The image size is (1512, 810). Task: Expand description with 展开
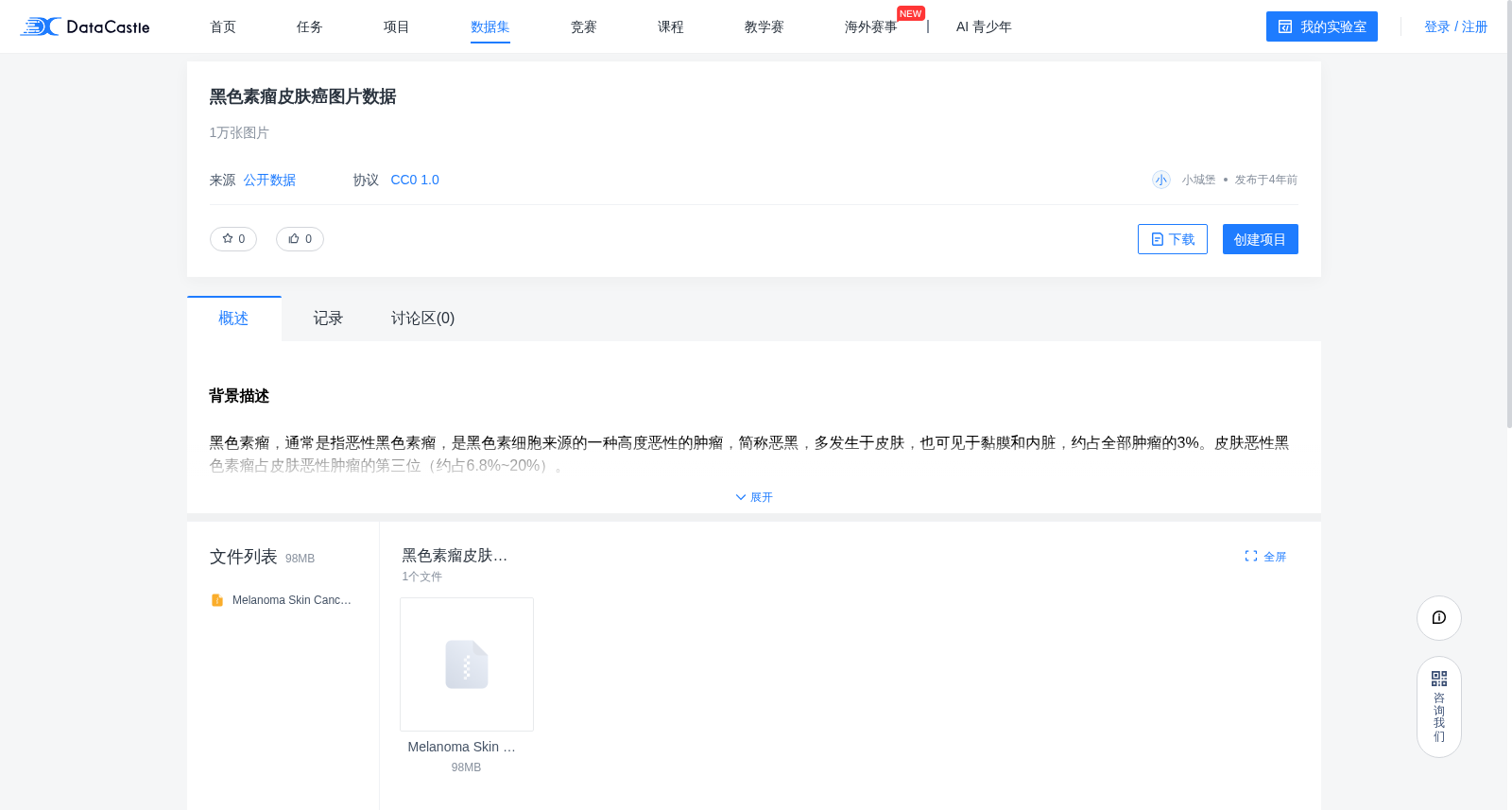754,497
